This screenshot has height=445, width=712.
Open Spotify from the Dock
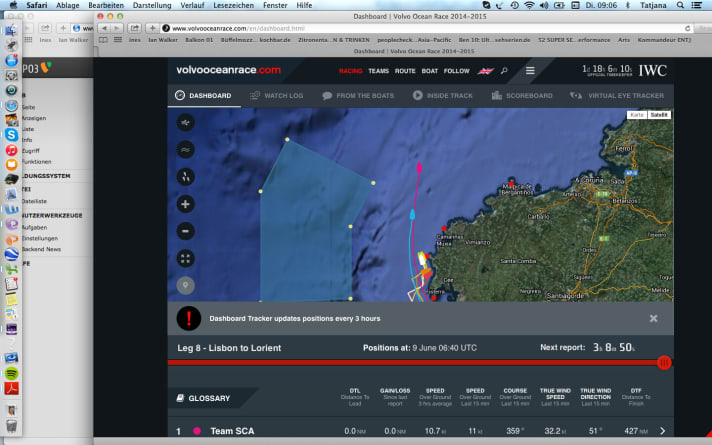(x=11, y=373)
